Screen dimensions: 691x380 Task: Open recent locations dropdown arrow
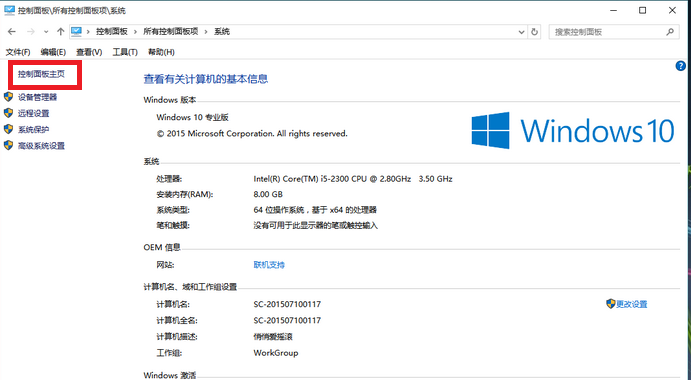coord(46,32)
